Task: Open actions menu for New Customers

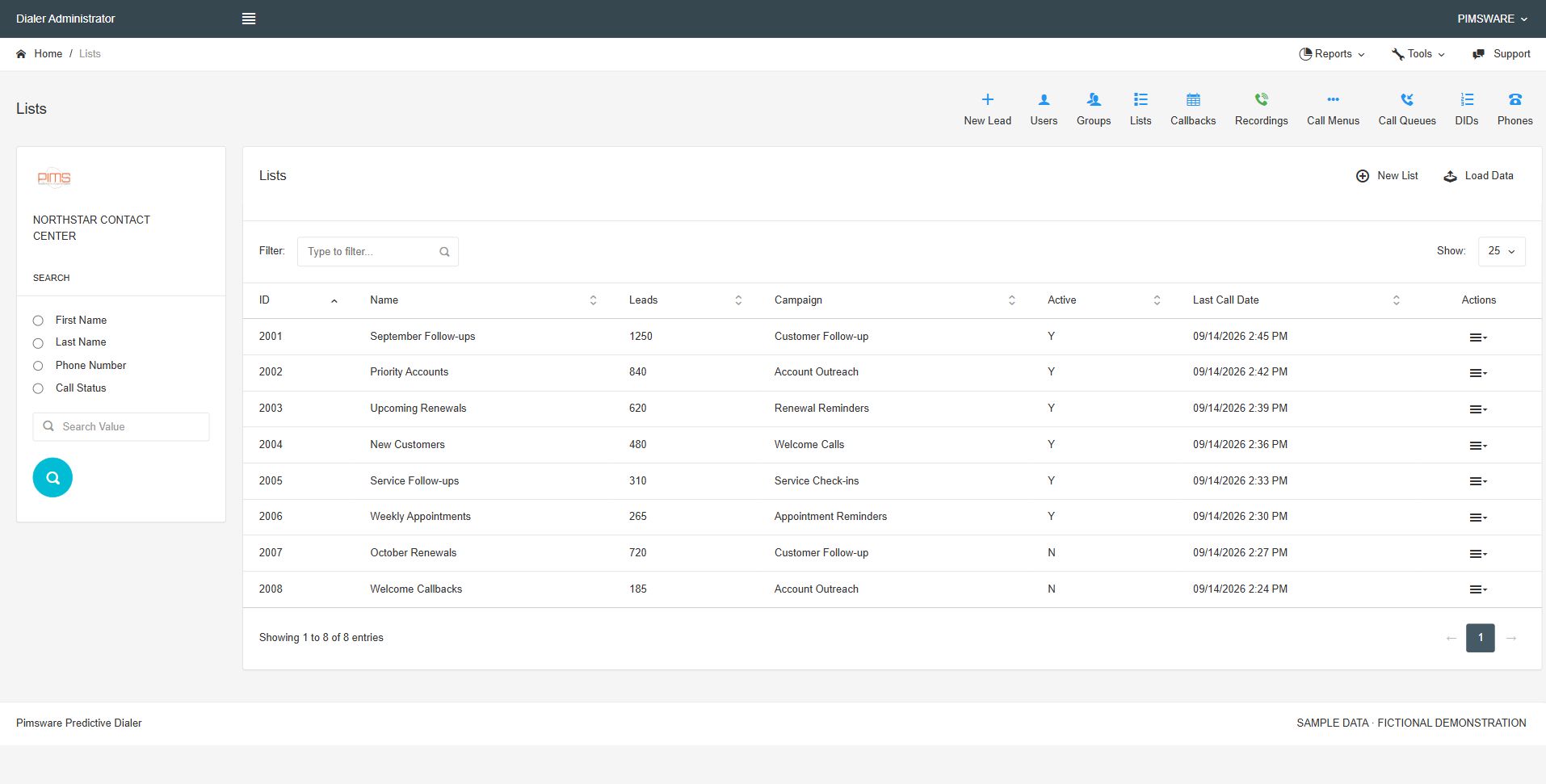Action: [x=1478, y=446]
